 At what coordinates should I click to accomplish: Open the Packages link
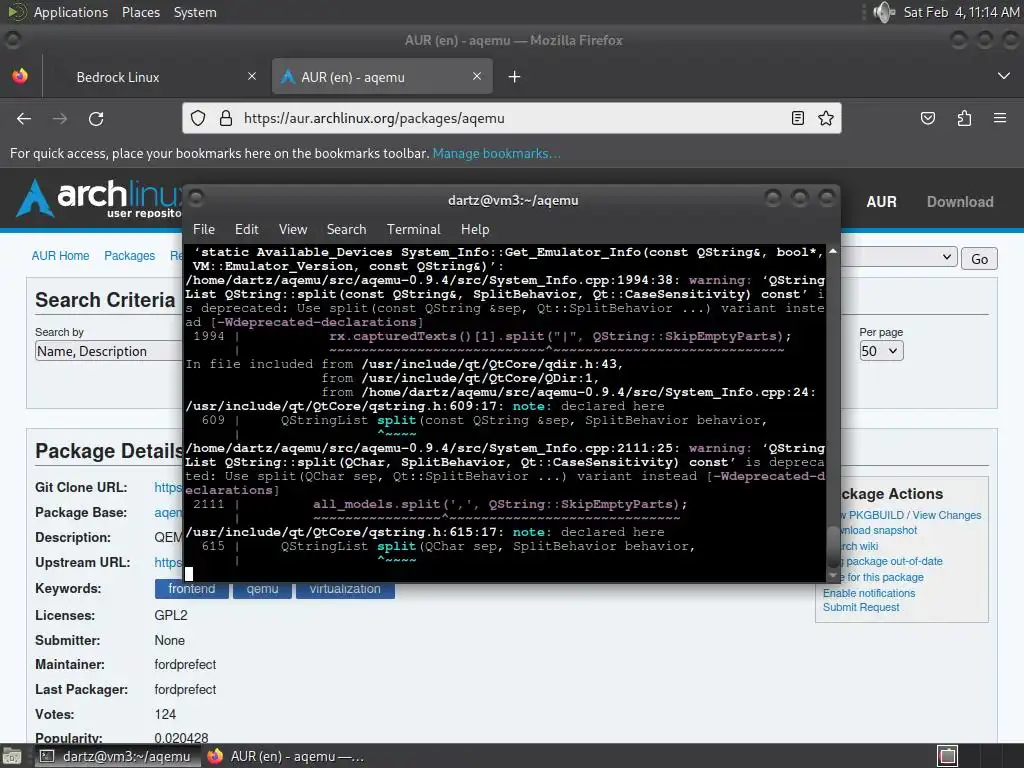tap(129, 255)
